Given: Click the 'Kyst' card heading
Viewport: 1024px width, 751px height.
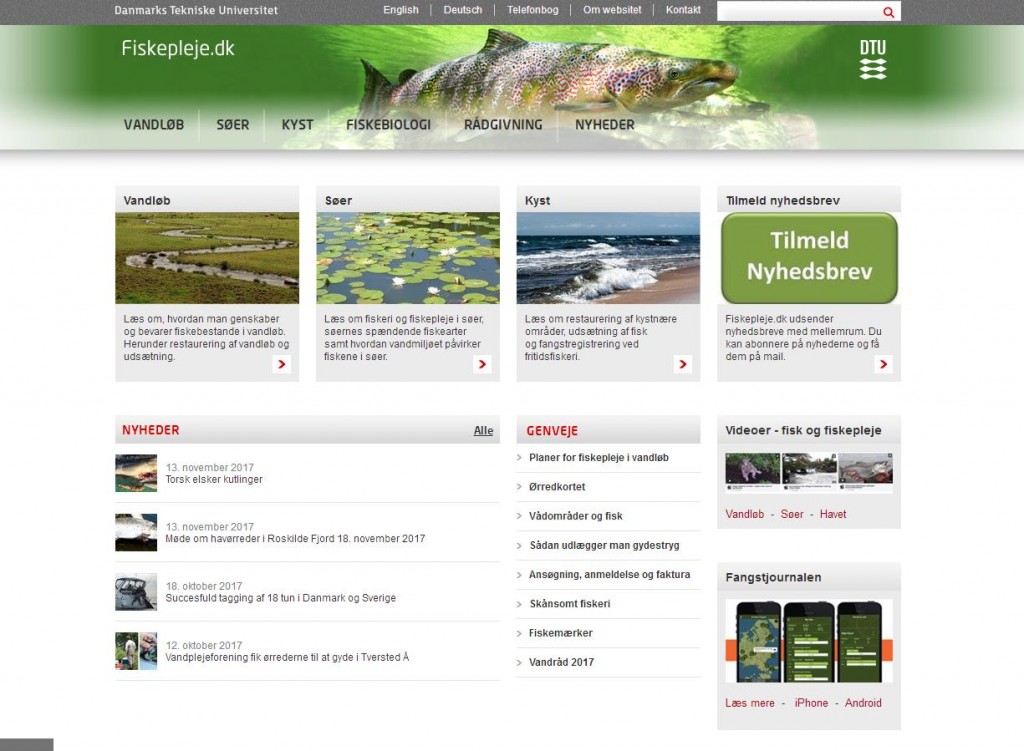Looking at the screenshot, I should point(537,201).
